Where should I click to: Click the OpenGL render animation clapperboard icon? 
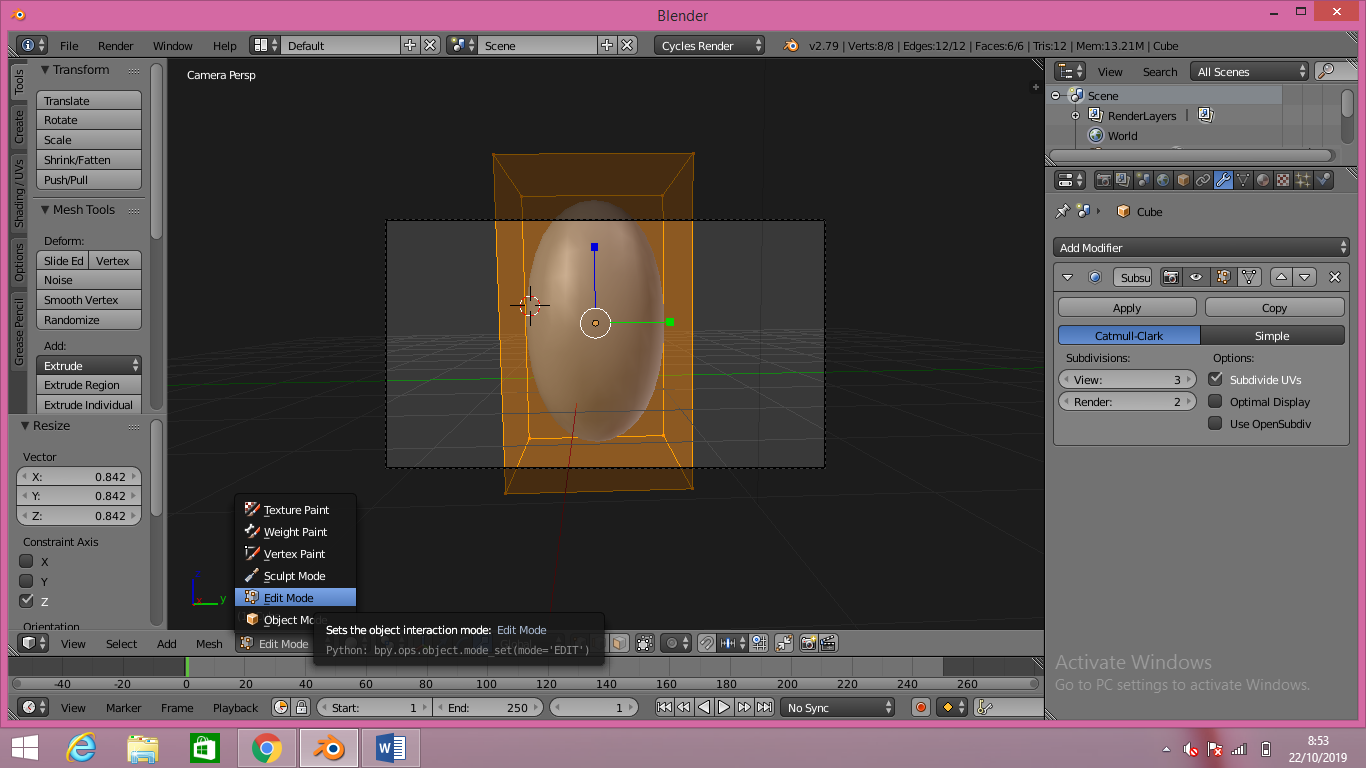coord(828,643)
